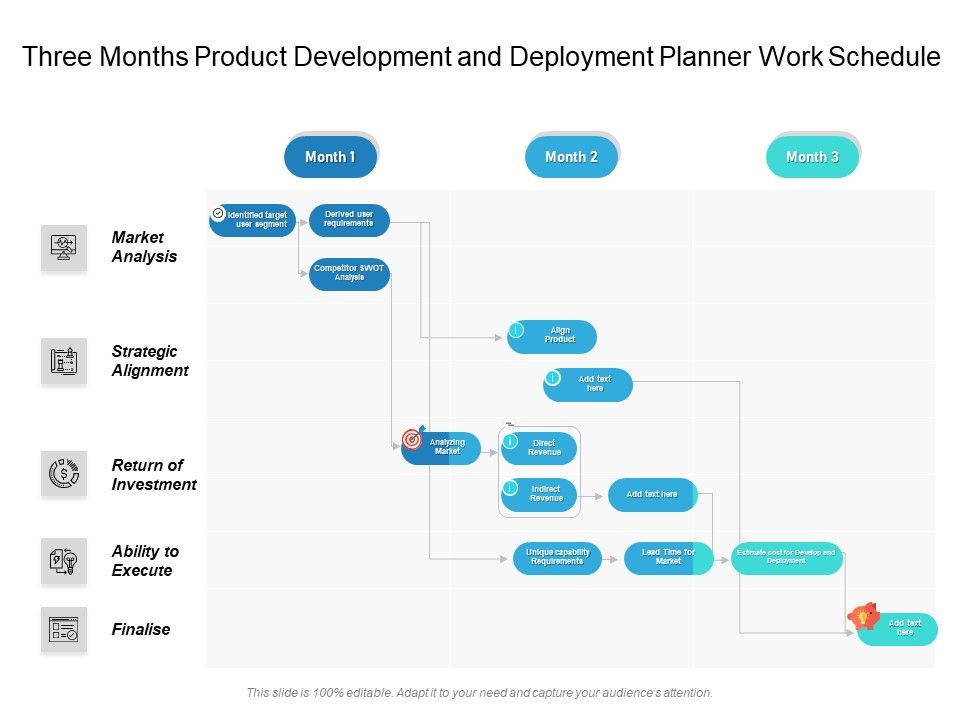This screenshot has width=960, height=720.
Task: Click the Competitor SWOT Analysis node
Action: (349, 274)
